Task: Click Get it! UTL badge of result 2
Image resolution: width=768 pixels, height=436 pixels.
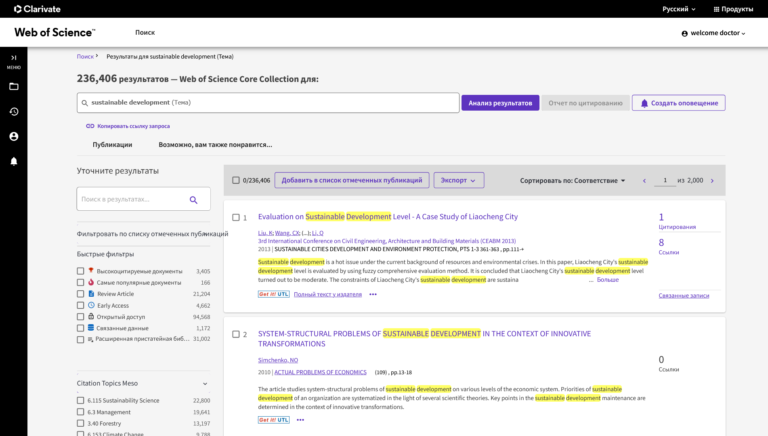Action: pyautogui.click(x=274, y=420)
